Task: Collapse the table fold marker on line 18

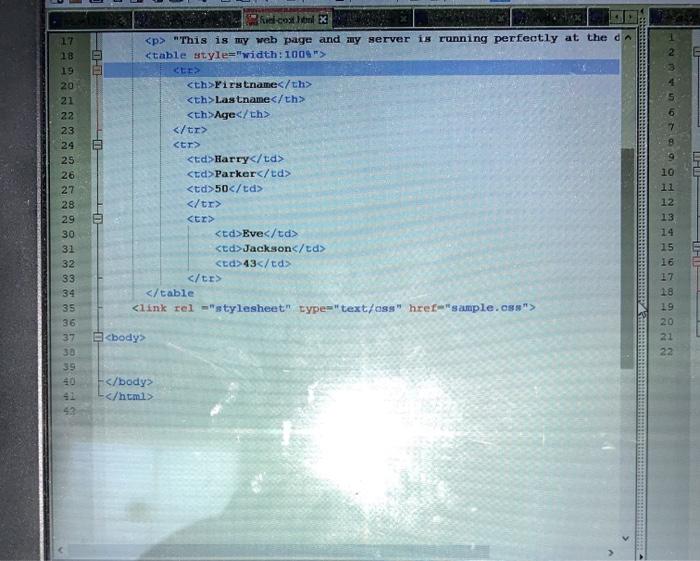Action: [x=97, y=55]
